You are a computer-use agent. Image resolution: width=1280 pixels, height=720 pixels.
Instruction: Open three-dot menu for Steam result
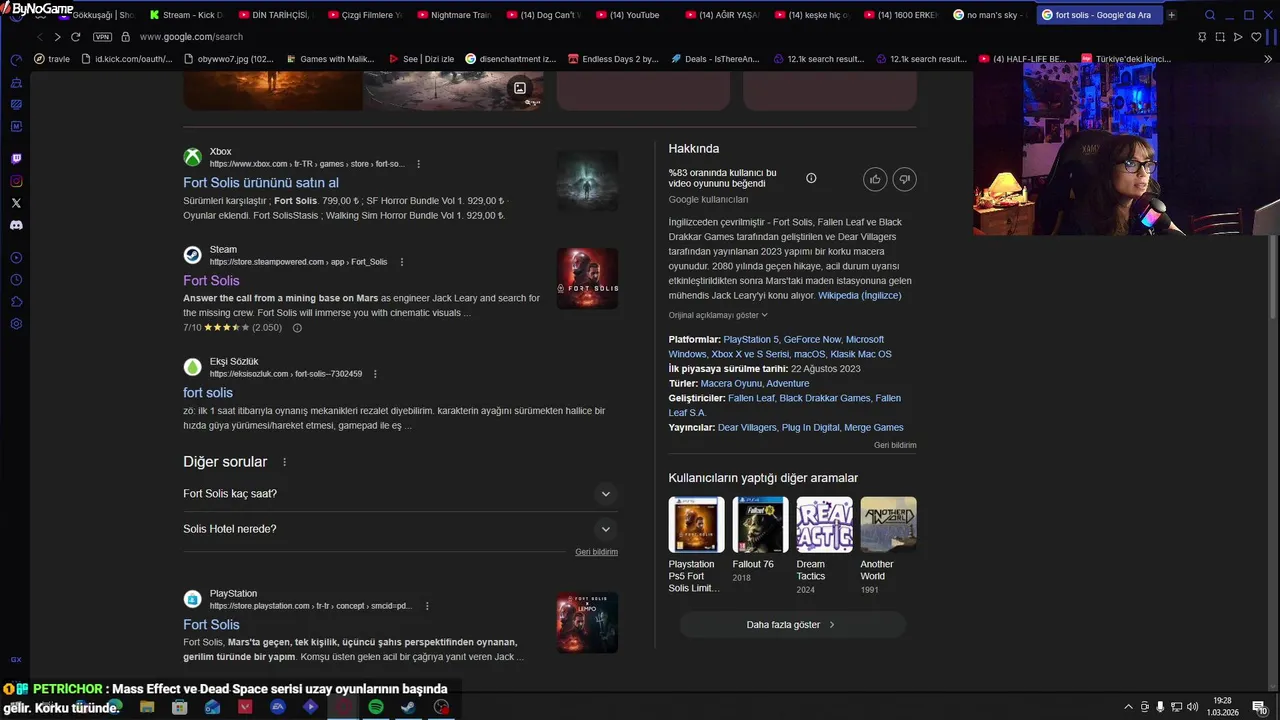click(x=402, y=262)
